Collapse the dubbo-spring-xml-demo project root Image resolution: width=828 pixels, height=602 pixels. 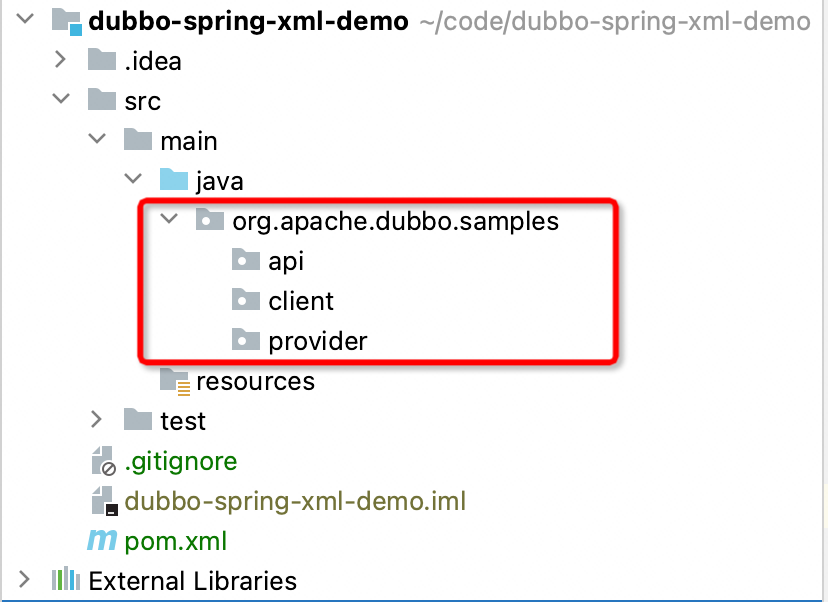[x=25, y=21]
